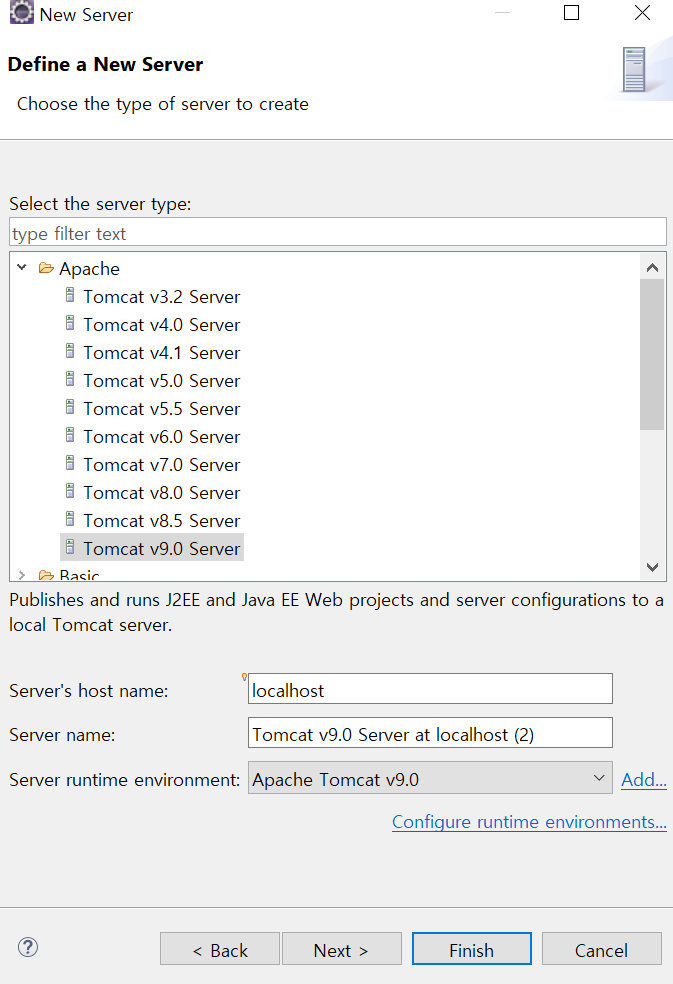Select Tomcat v4.1 Server text
The image size is (673, 984).
click(x=161, y=353)
